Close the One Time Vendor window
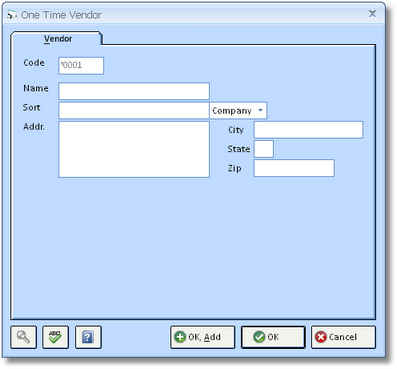The width and height of the screenshot is (397, 369). [x=372, y=14]
